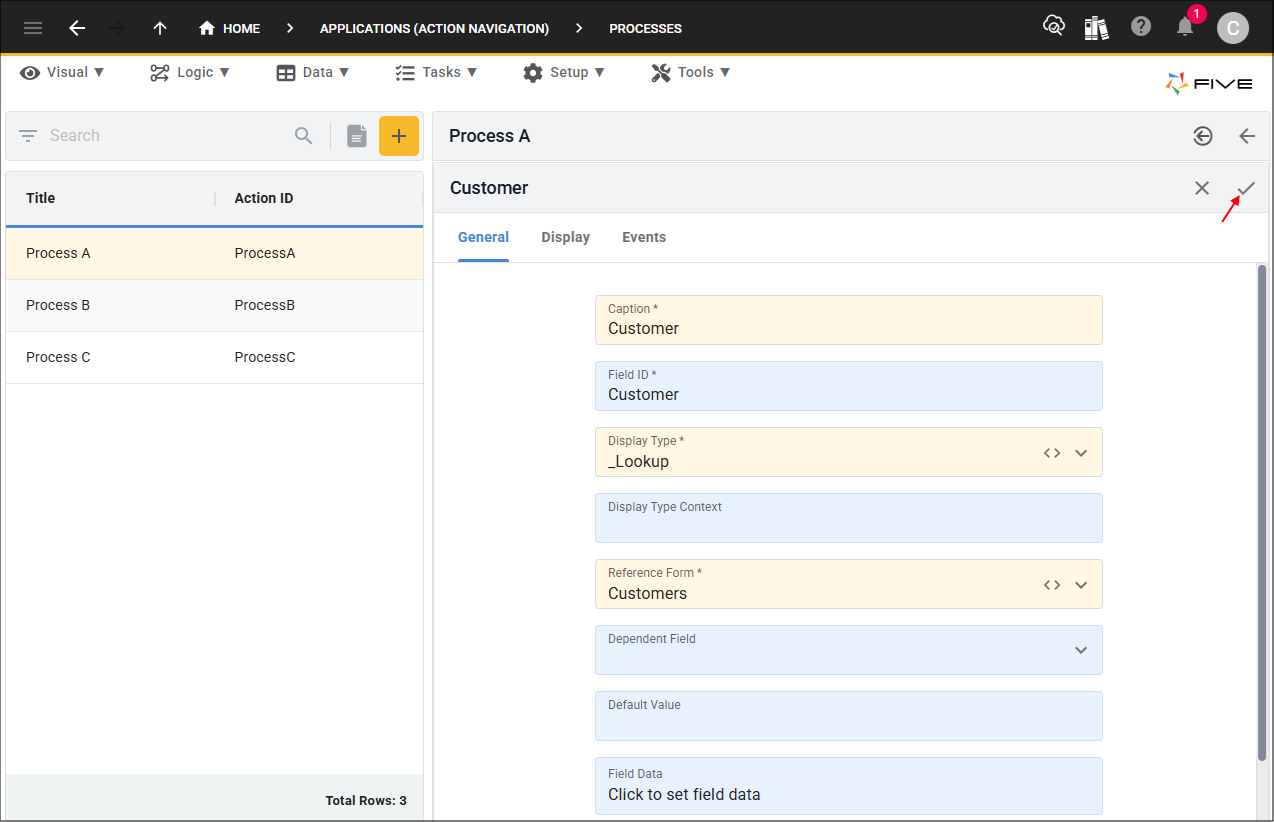
Task: Open the books library icon
Action: (1097, 27)
